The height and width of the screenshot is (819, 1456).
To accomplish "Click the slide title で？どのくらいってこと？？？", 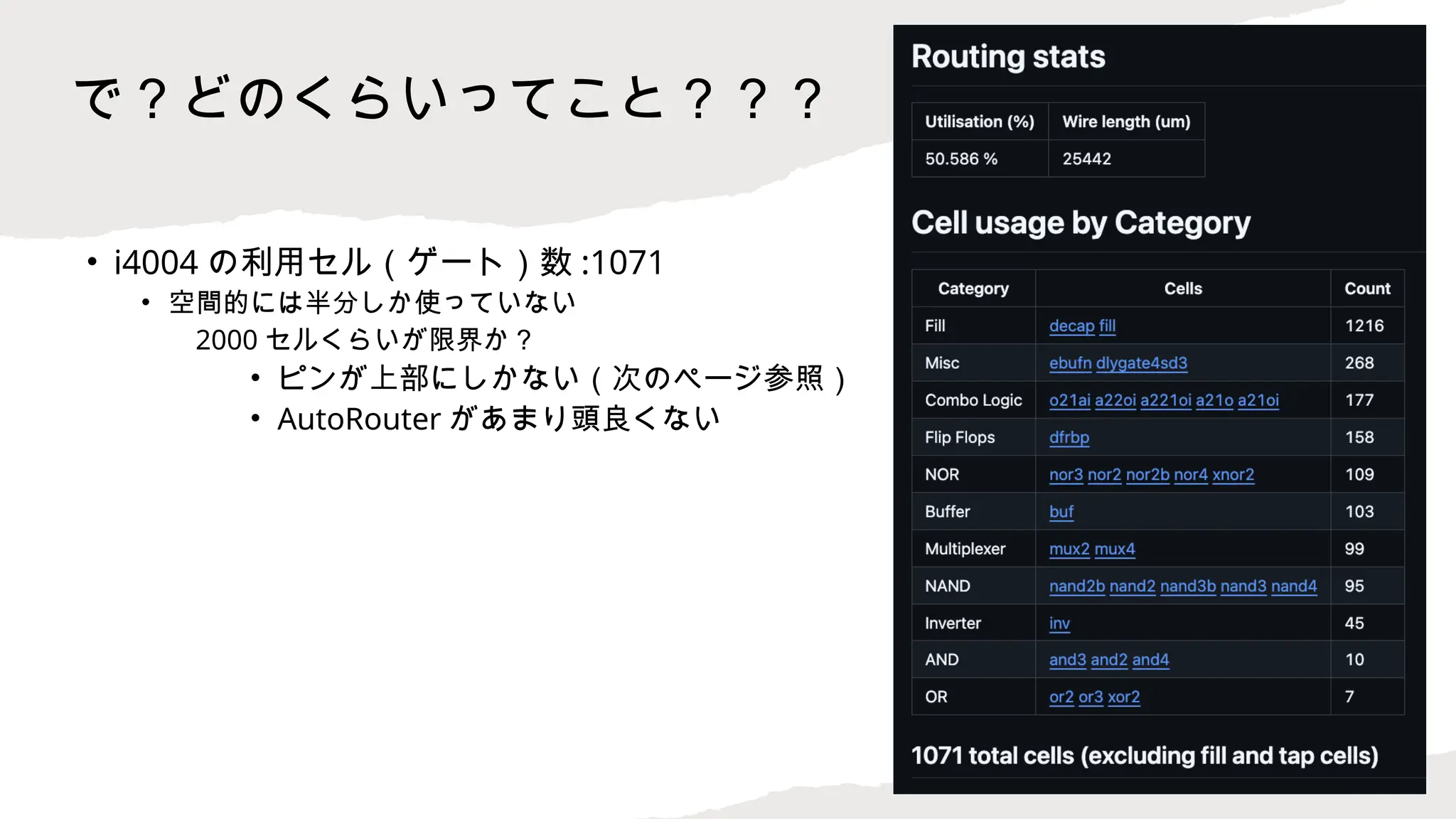I will click(x=450, y=98).
